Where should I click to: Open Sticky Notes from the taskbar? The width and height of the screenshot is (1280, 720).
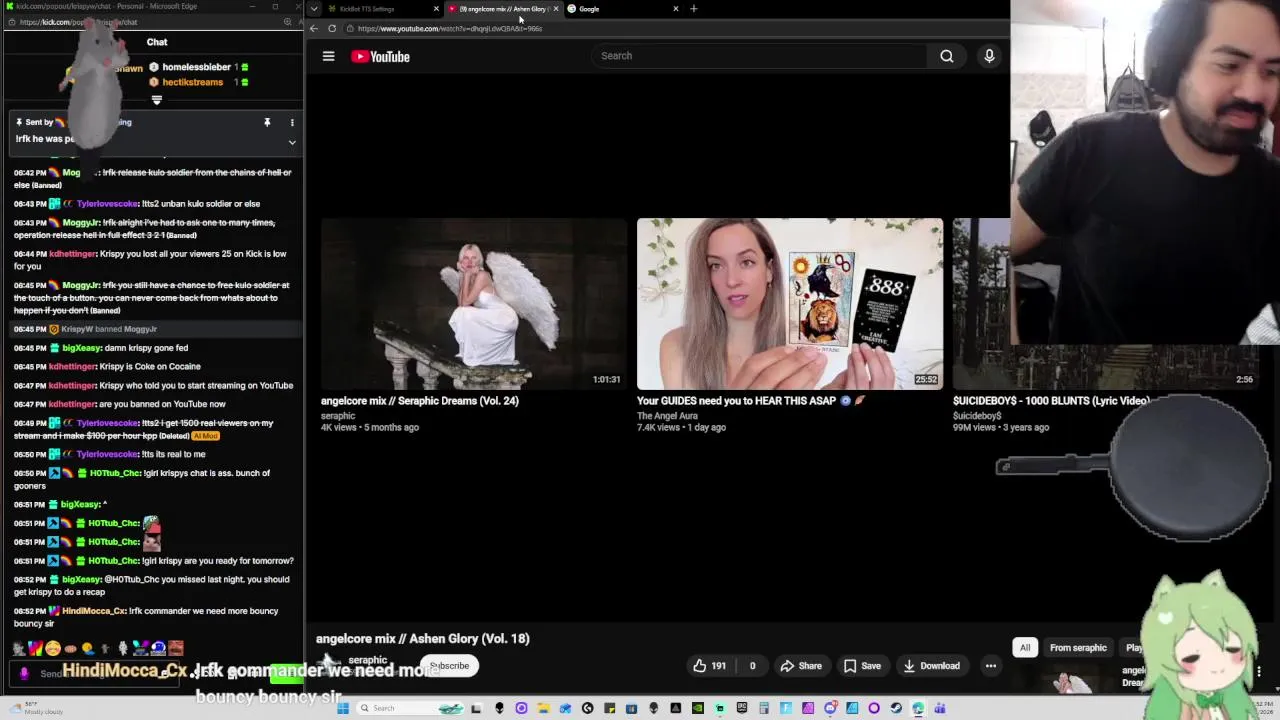tap(610, 708)
